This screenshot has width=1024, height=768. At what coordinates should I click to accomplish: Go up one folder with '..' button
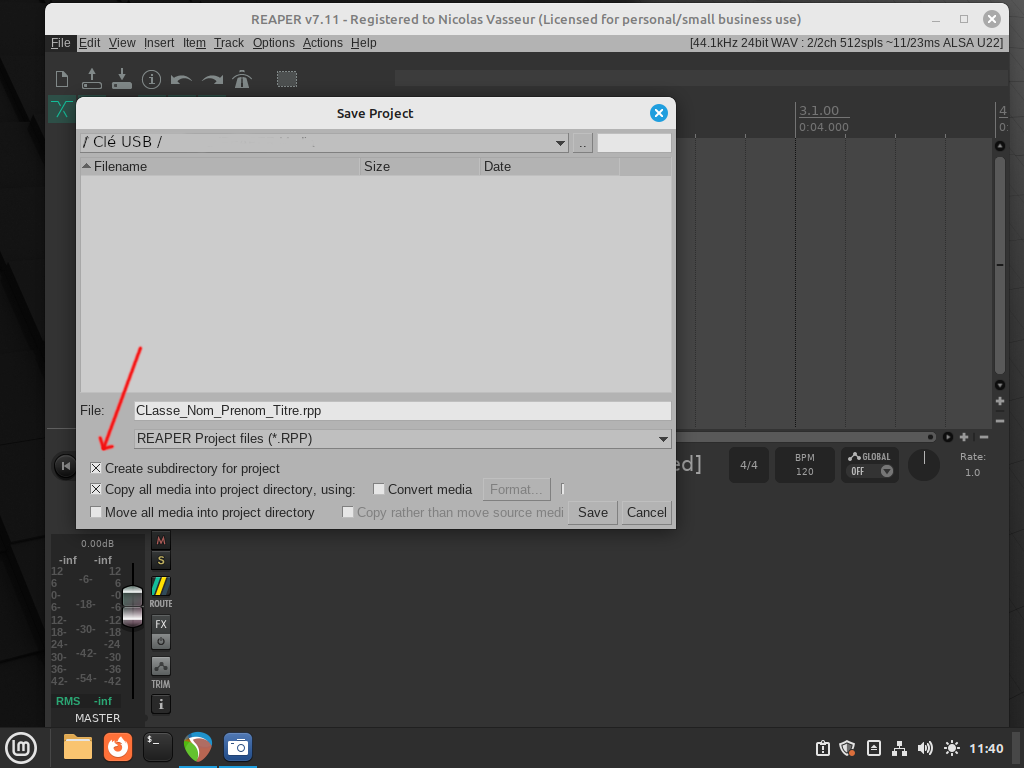(x=583, y=143)
